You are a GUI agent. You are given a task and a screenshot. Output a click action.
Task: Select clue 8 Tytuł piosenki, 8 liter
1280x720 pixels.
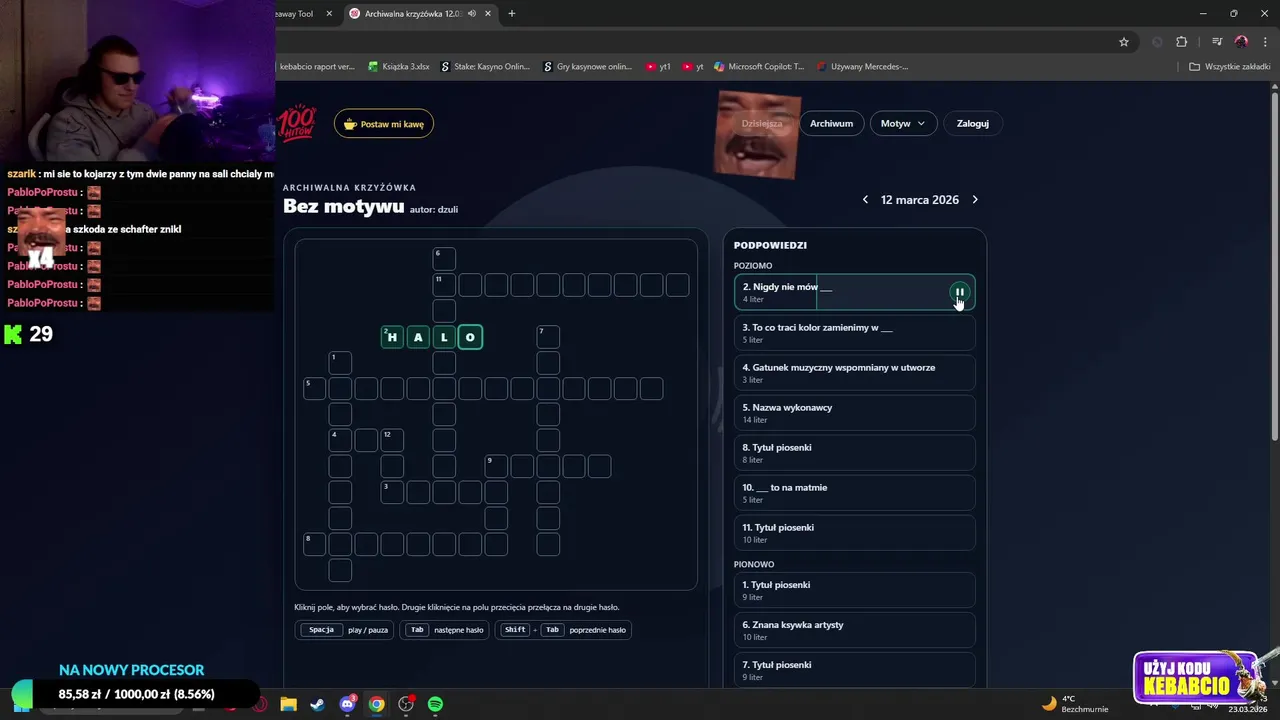click(854, 453)
